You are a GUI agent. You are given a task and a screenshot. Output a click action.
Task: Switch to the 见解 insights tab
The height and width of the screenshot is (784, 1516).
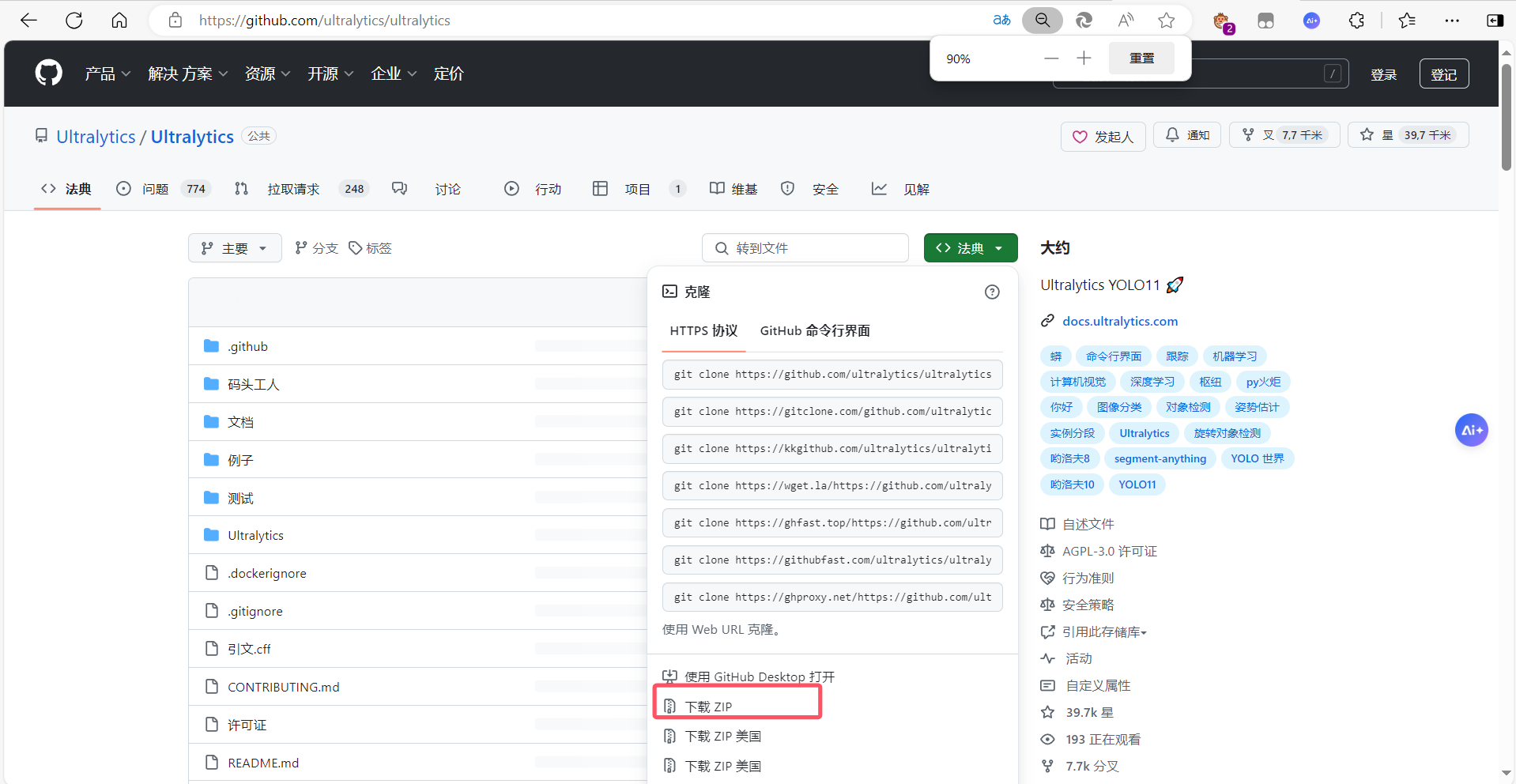(900, 189)
